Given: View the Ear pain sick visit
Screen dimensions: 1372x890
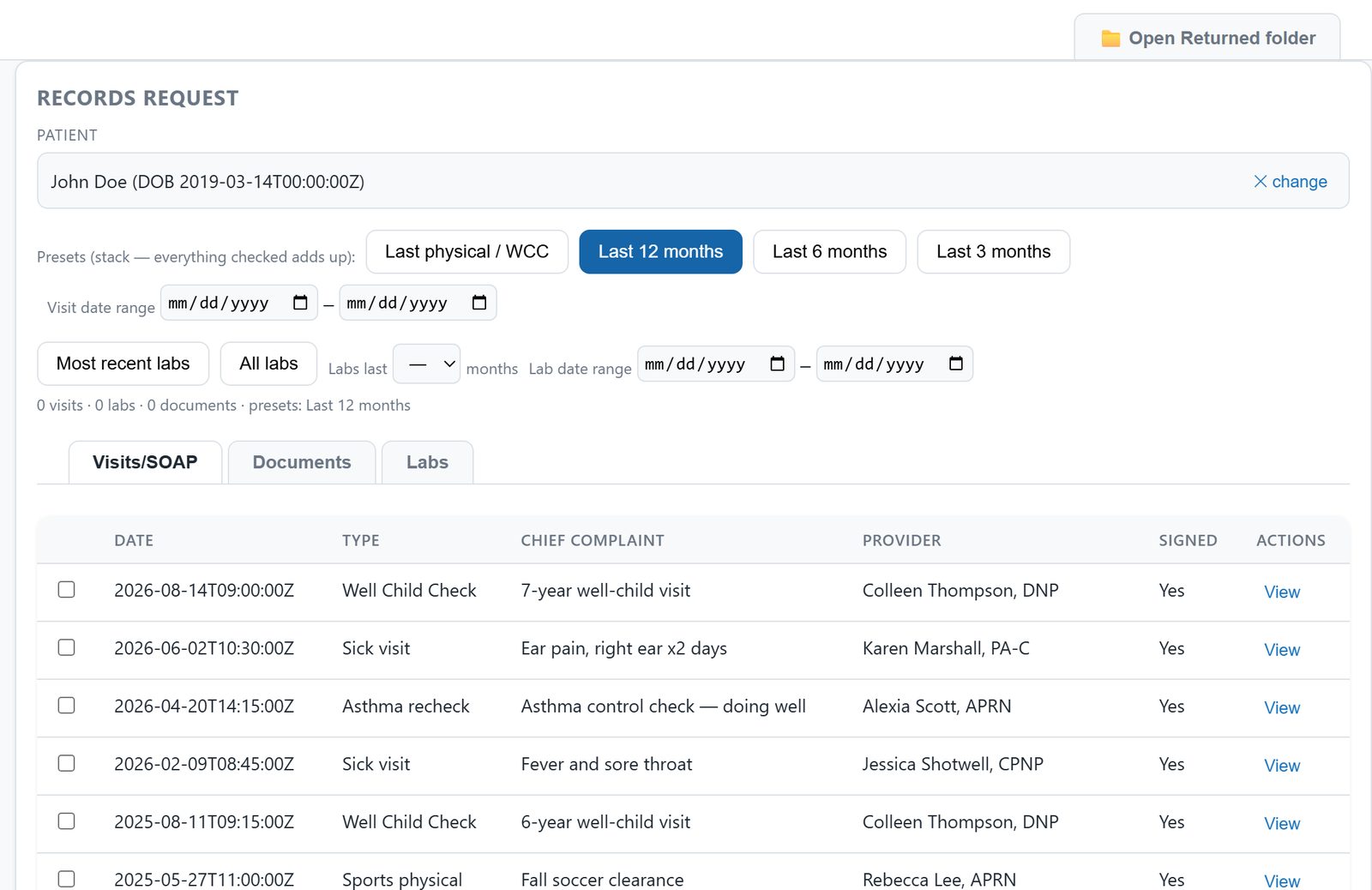Looking at the screenshot, I should [1281, 650].
